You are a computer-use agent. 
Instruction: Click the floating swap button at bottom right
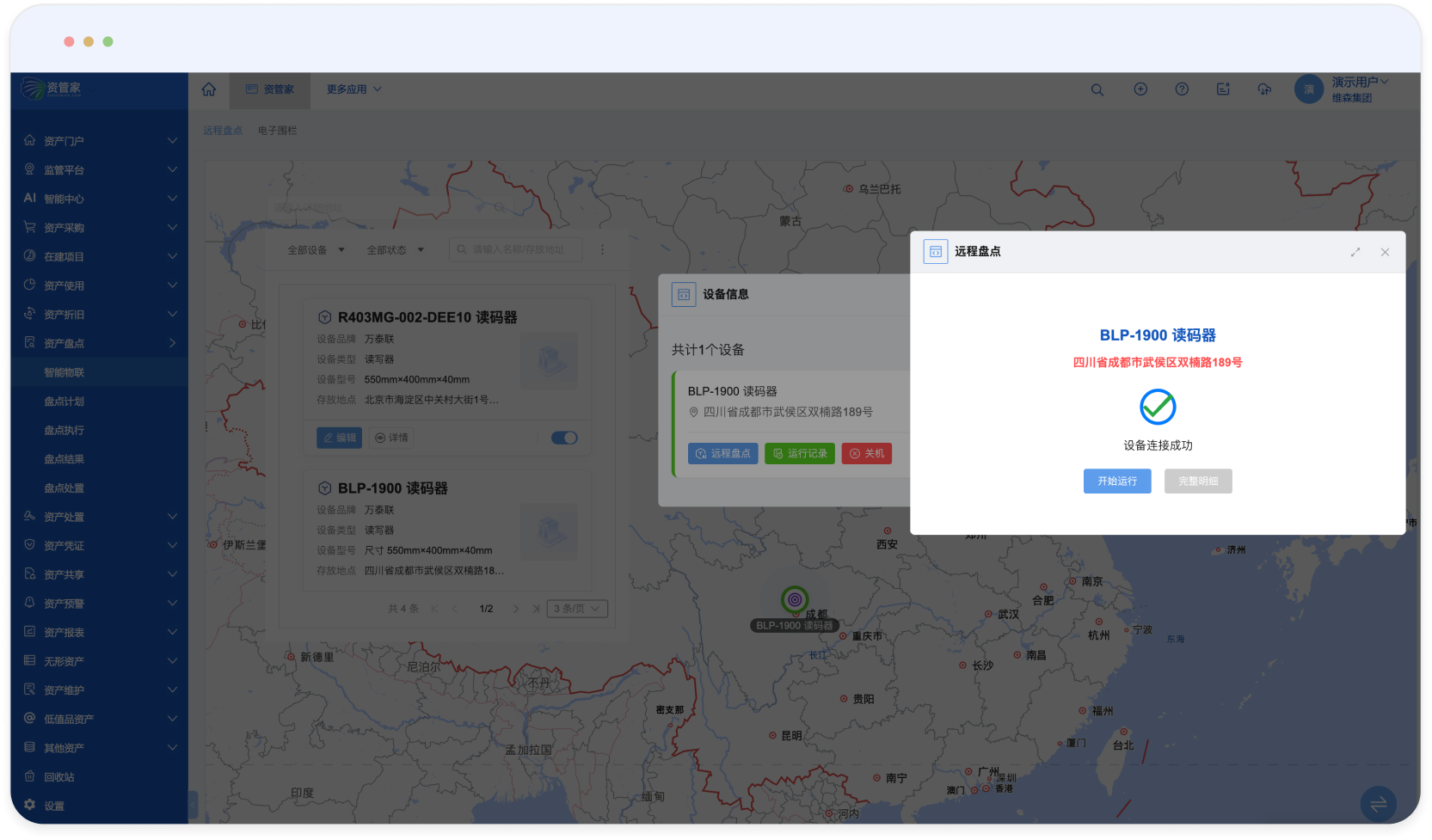click(x=1378, y=804)
